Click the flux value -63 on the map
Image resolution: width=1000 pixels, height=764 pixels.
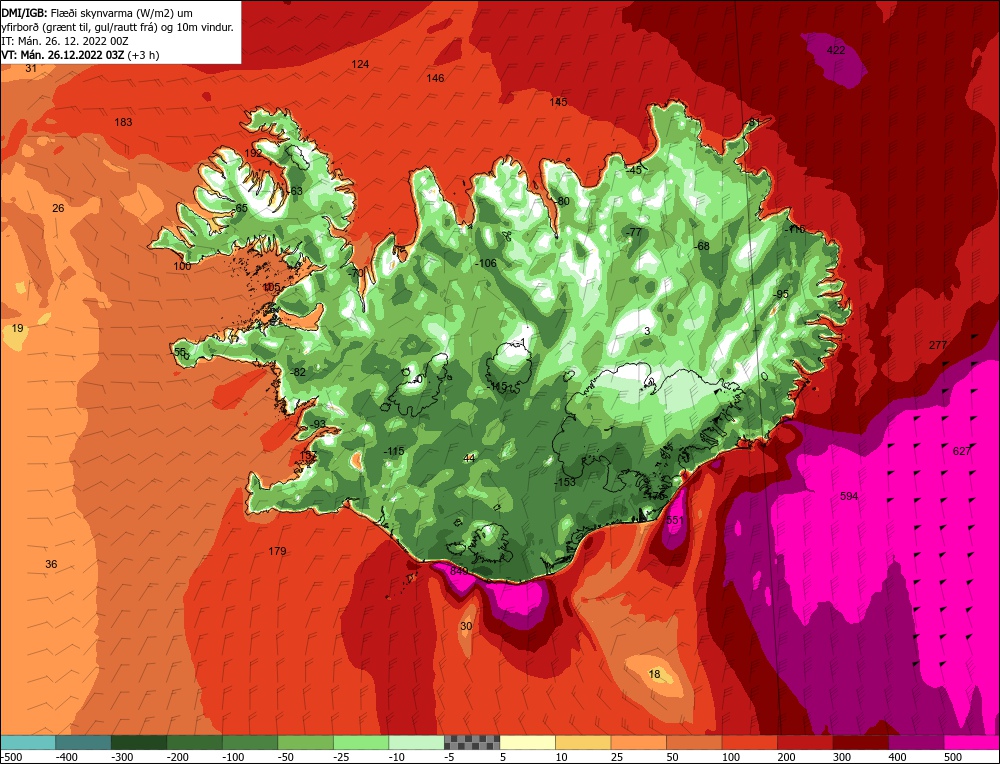(295, 191)
